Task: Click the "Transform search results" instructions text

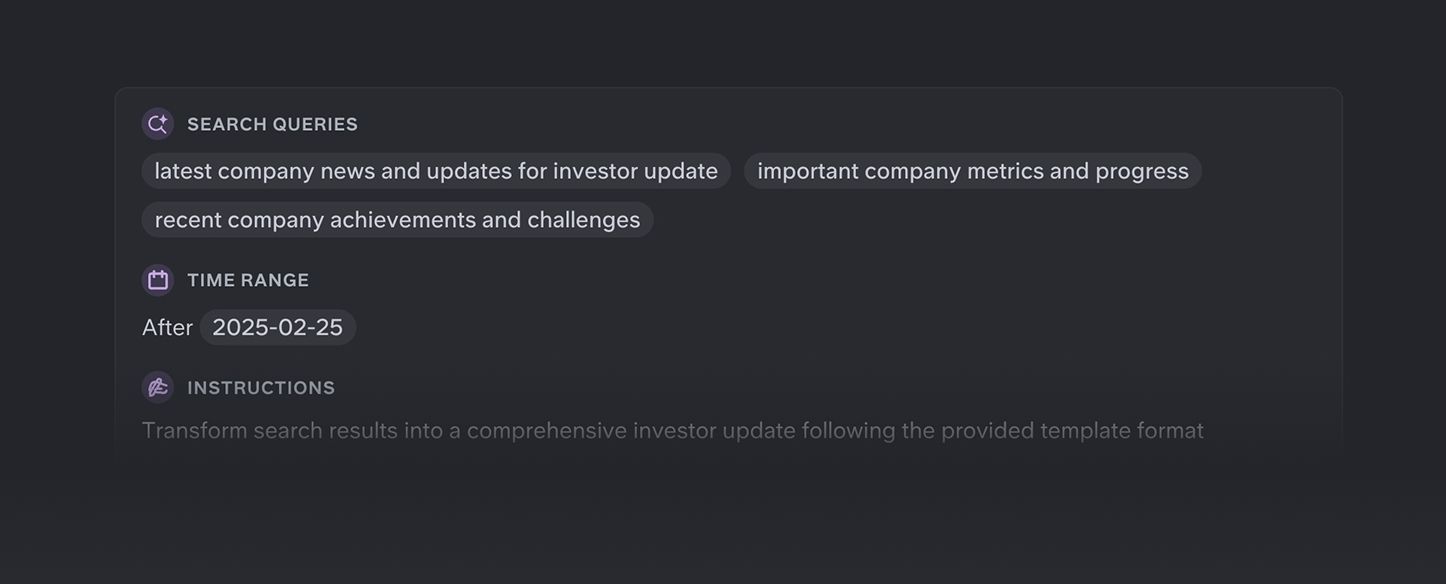Action: [x=672, y=431]
